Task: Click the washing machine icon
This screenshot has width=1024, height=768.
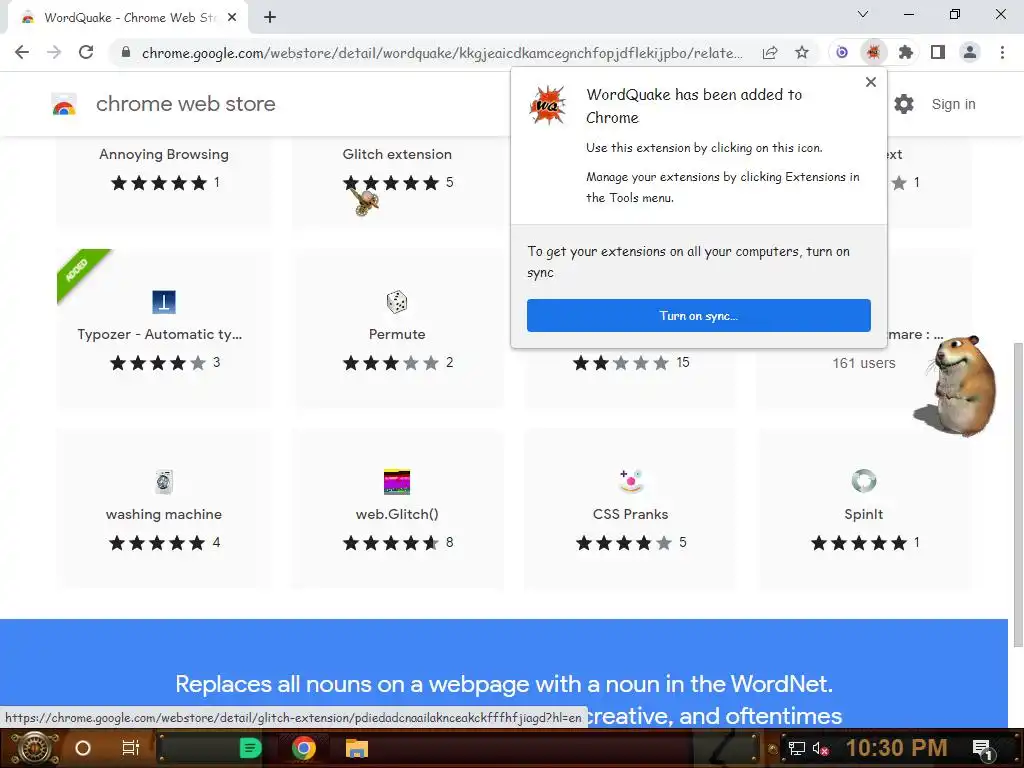Action: (164, 482)
